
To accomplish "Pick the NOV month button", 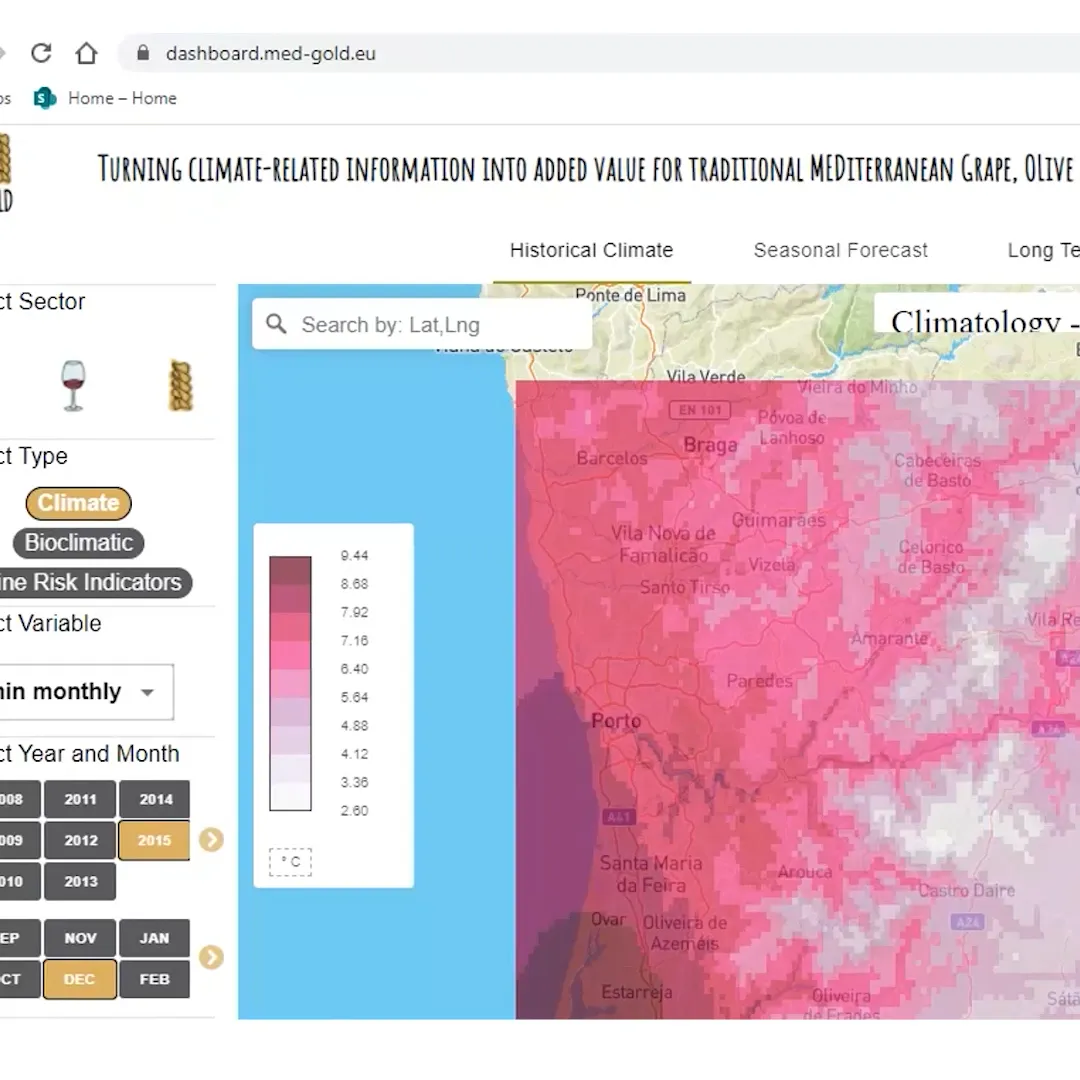I will click(80, 938).
